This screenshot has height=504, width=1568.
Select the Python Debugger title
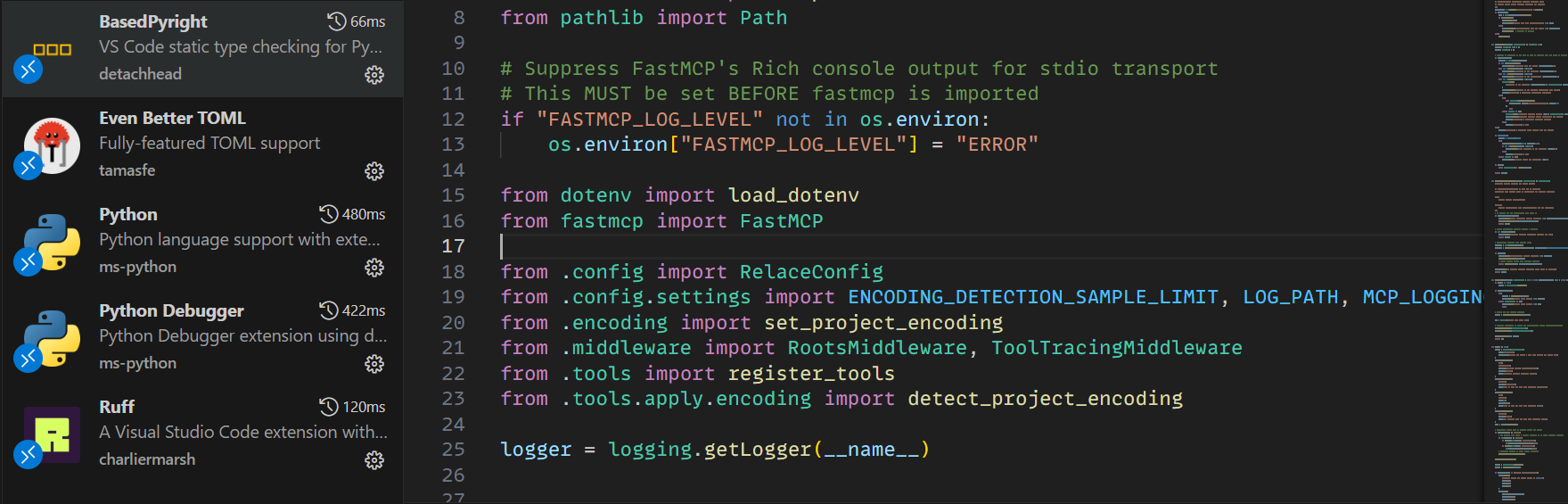171,310
